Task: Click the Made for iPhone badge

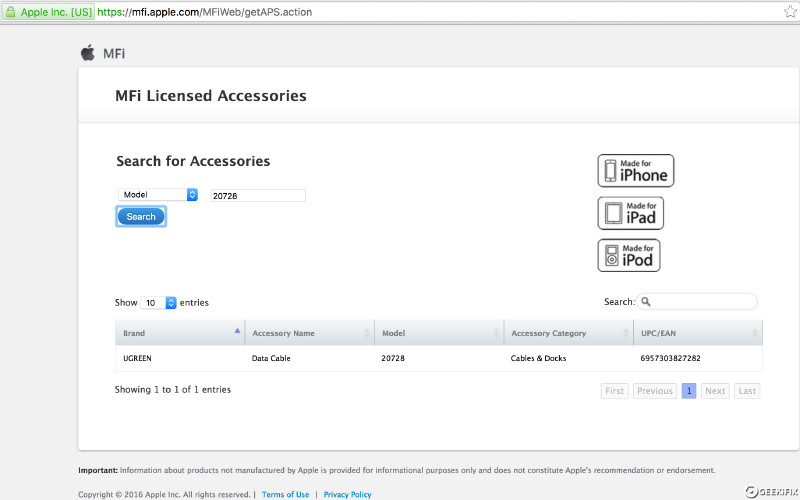Action: [x=636, y=171]
